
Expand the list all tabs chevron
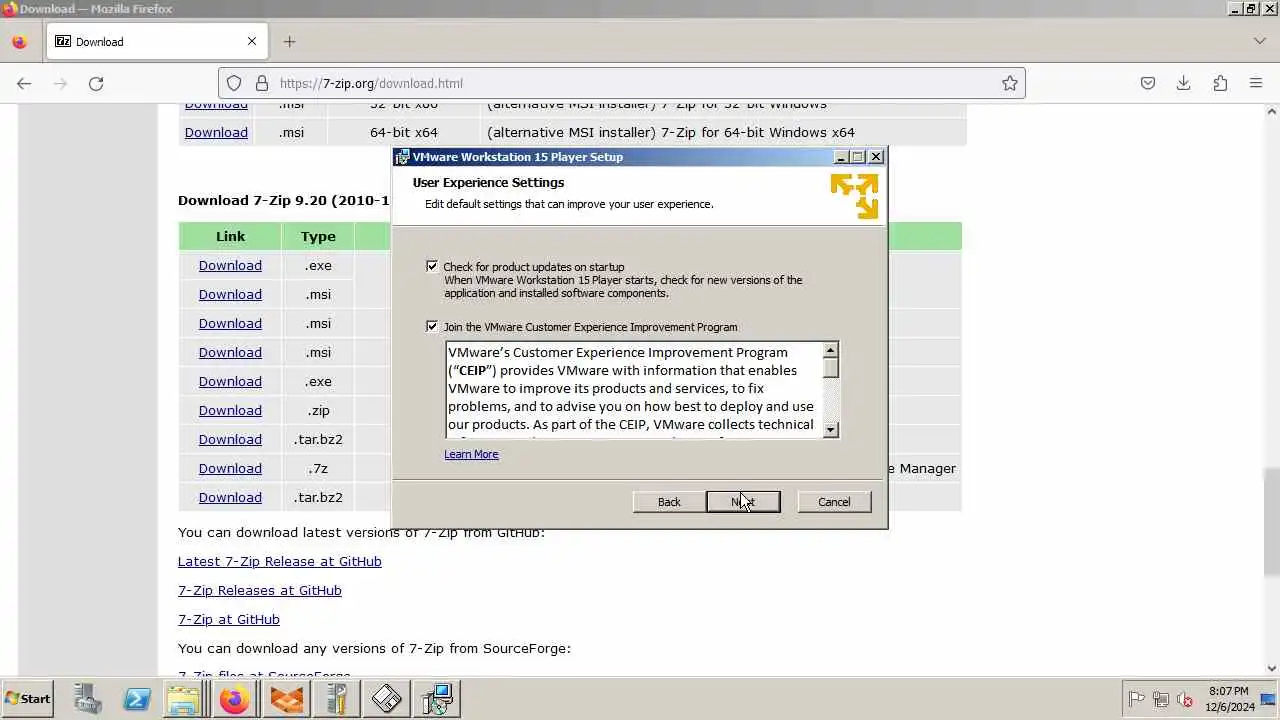(1260, 41)
